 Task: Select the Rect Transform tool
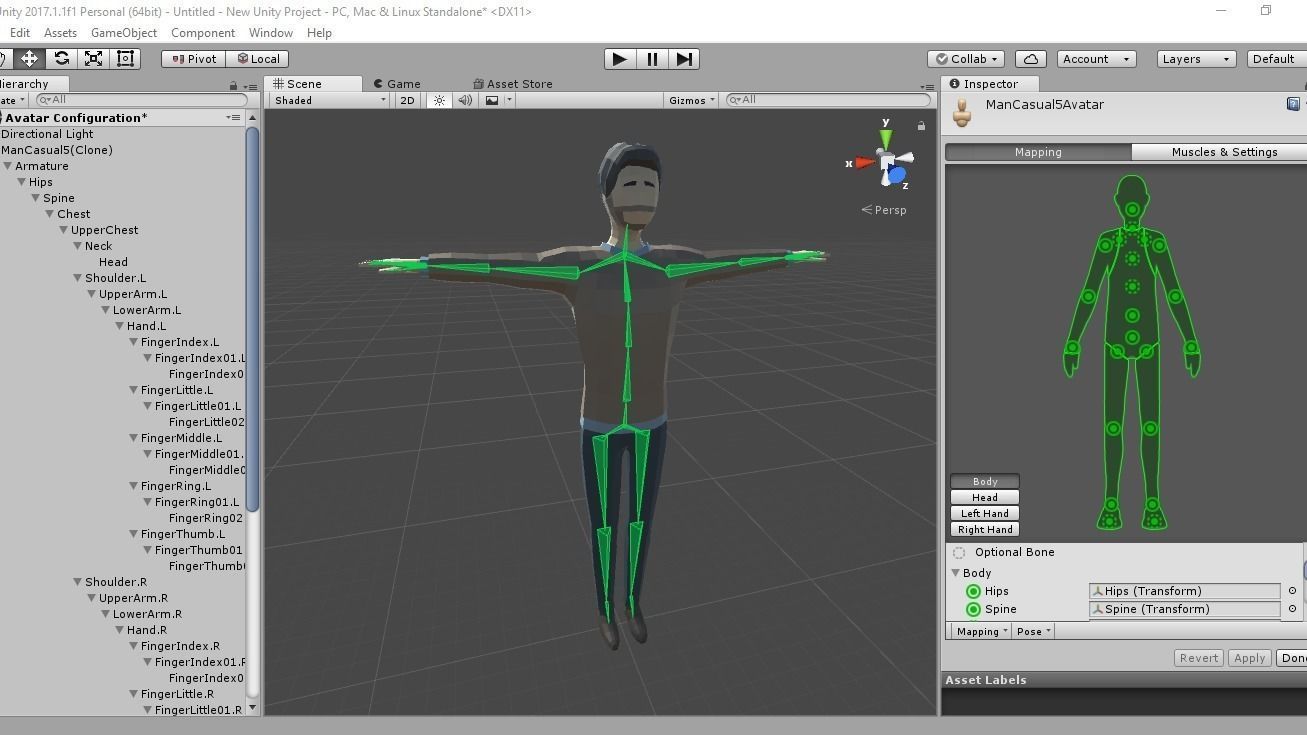point(125,59)
